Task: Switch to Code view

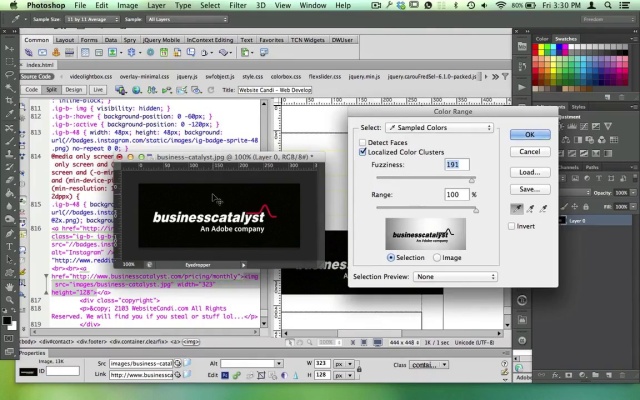Action: pos(31,90)
